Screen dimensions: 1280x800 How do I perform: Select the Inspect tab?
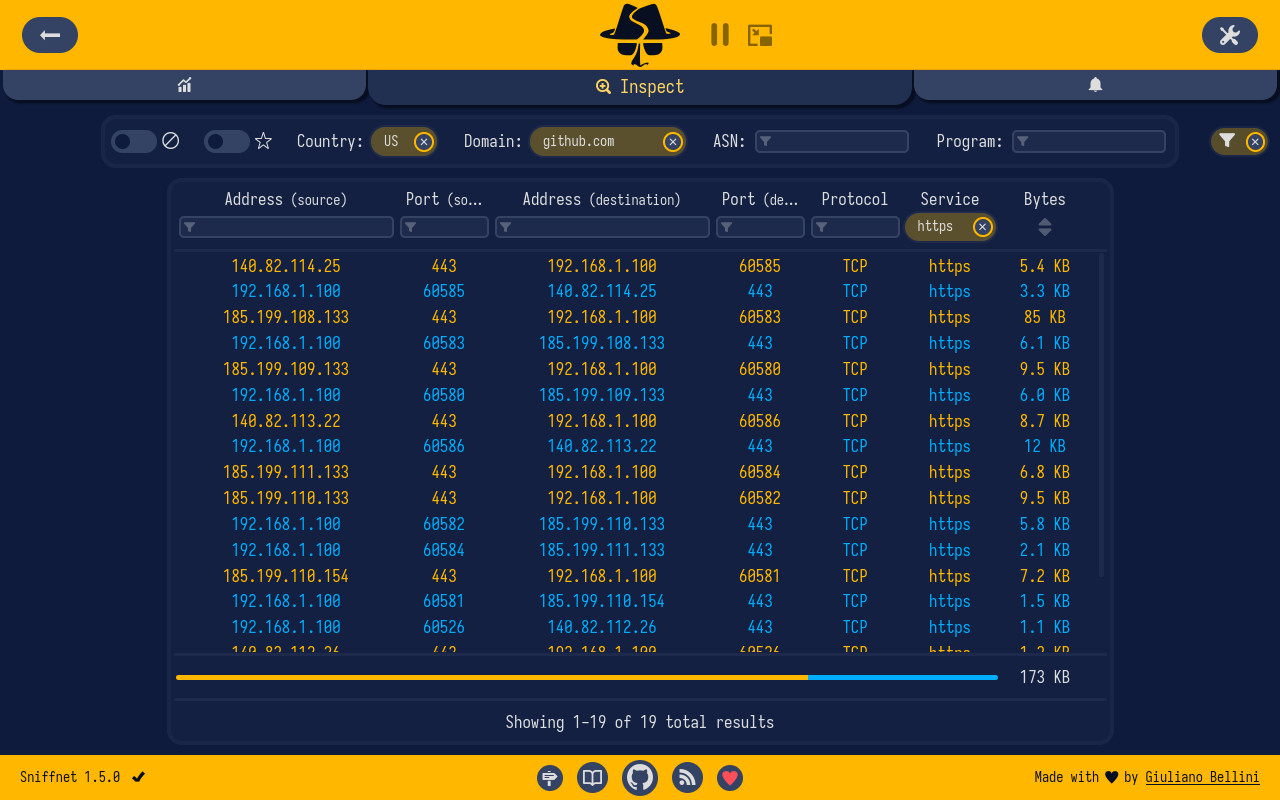click(x=639, y=87)
